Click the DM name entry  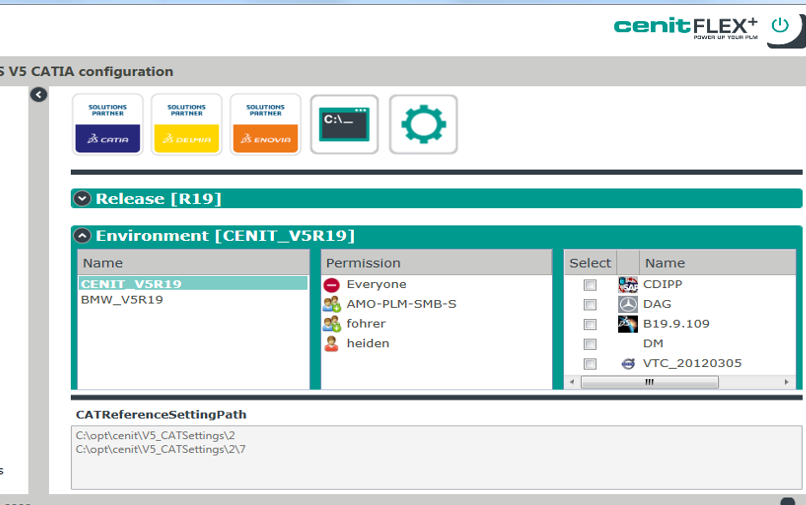pos(653,343)
